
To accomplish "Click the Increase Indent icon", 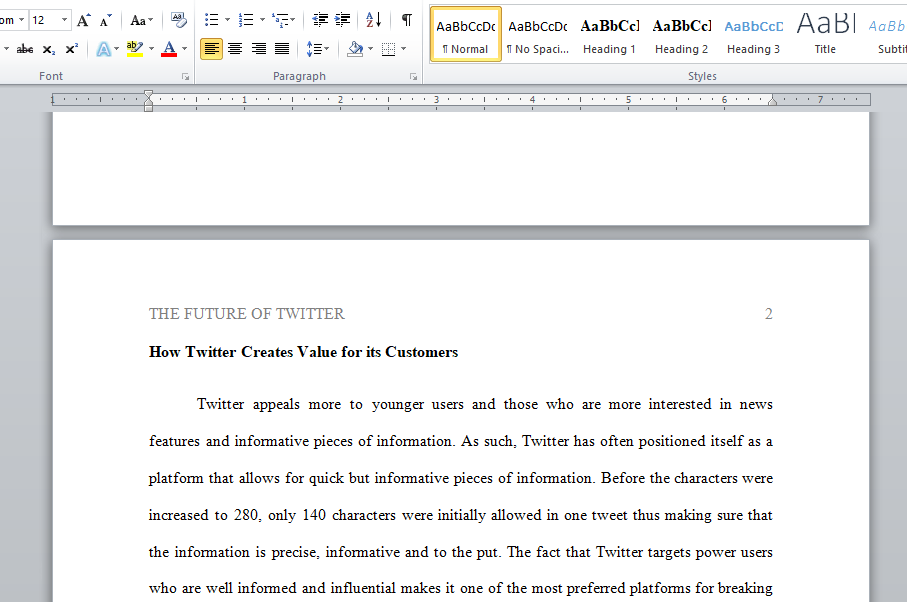I will click(x=342, y=20).
